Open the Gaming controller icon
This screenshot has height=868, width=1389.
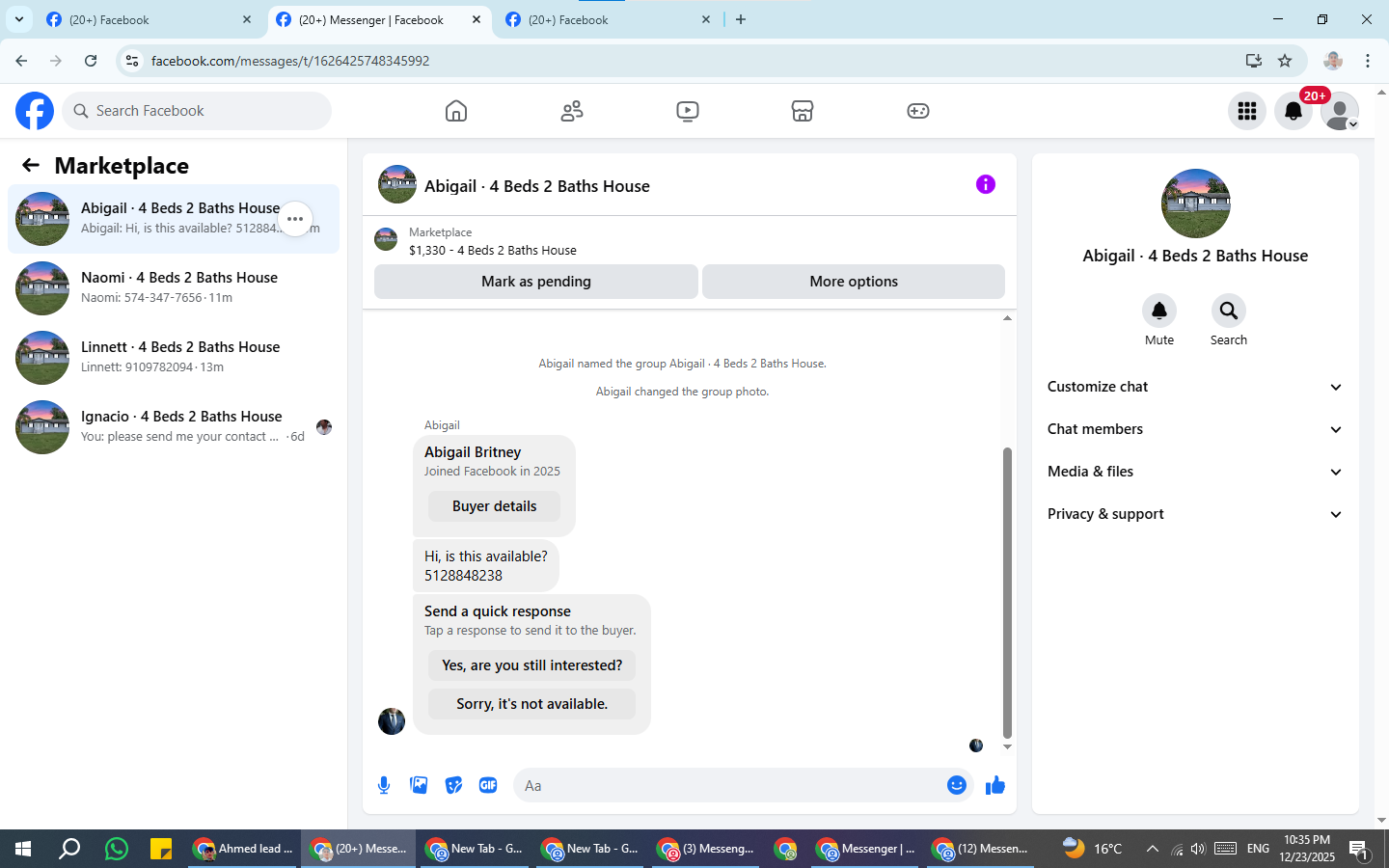pyautogui.click(x=918, y=111)
